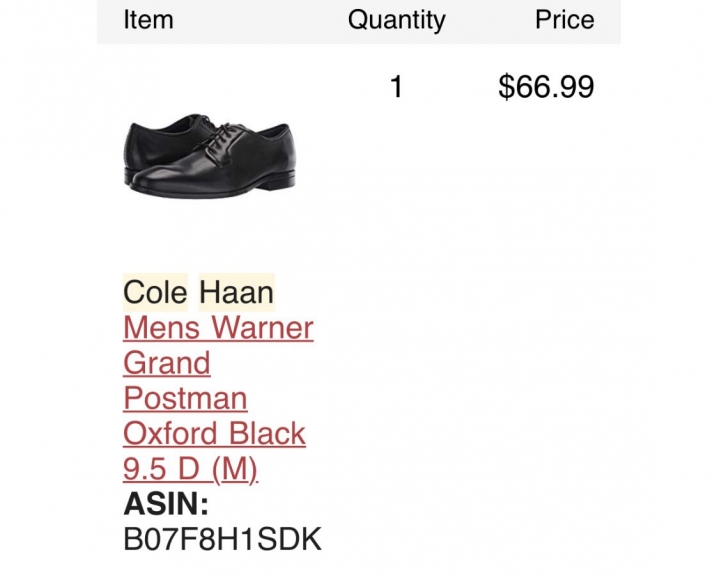Screen dimensions: 720x575
Task: Click the word 'Grand' in product link
Action: point(167,363)
